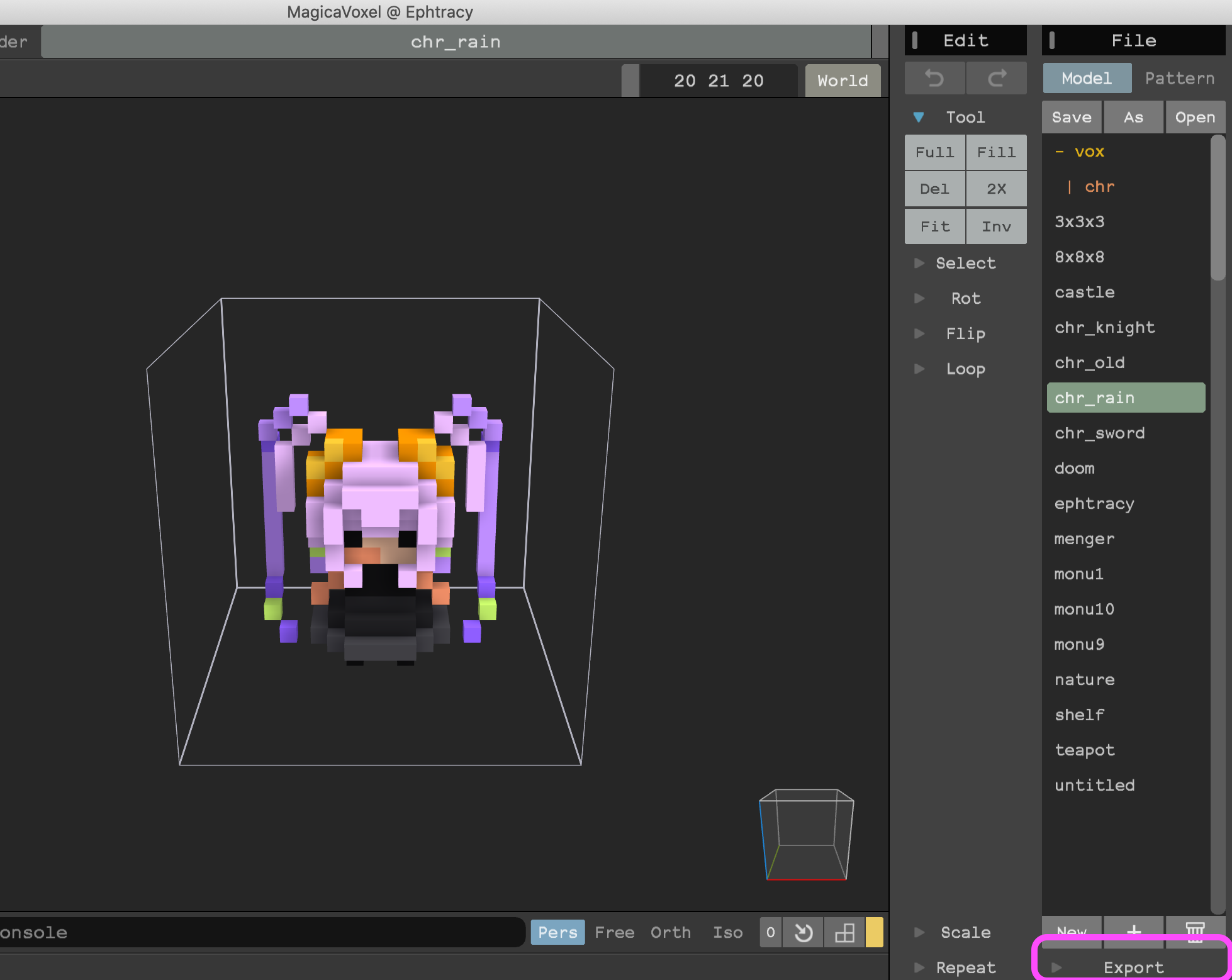This screenshot has width=1232, height=980.
Task: Click the yellow background color swatch
Action: tap(874, 932)
